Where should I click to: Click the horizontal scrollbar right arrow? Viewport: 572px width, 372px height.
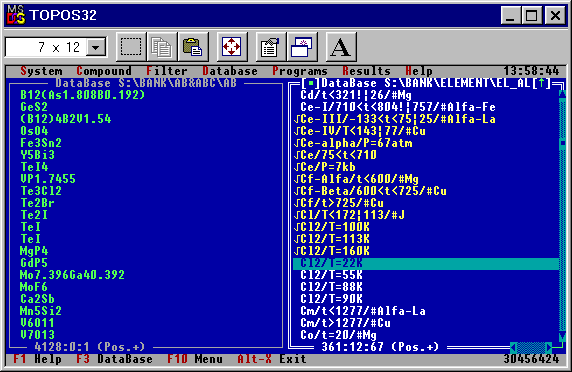(549, 347)
